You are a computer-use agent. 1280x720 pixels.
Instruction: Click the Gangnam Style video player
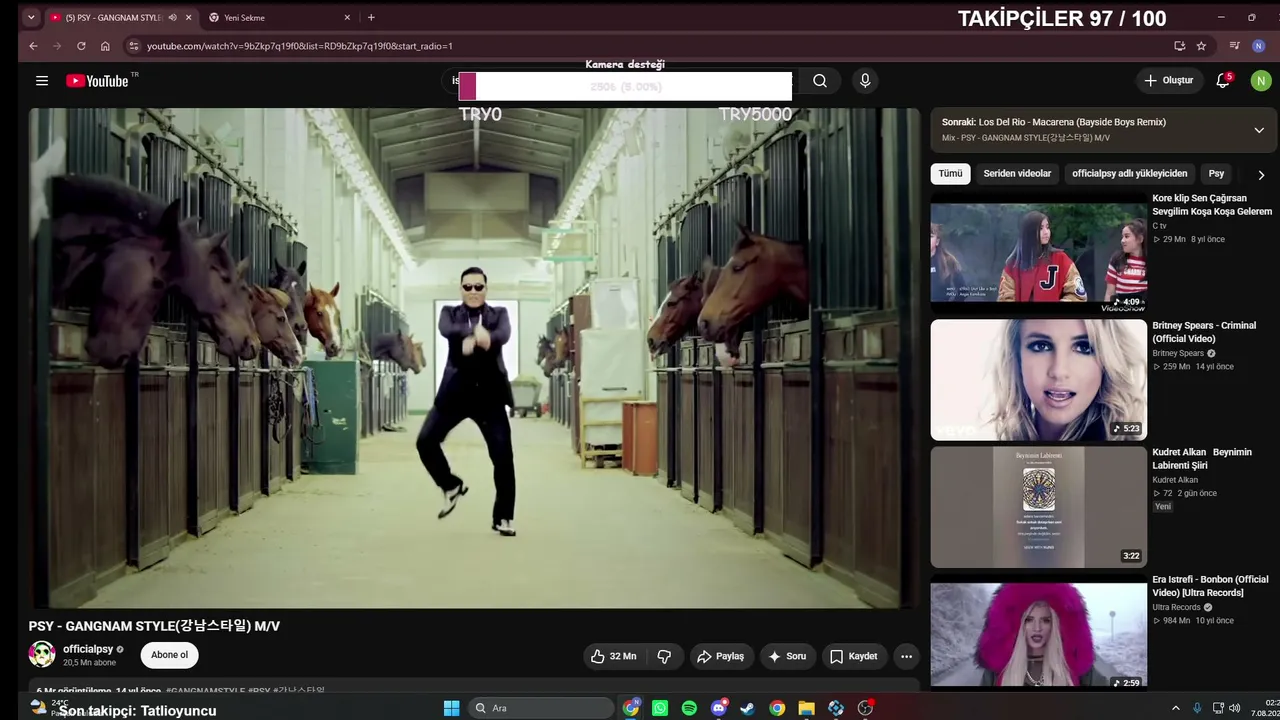click(x=474, y=358)
